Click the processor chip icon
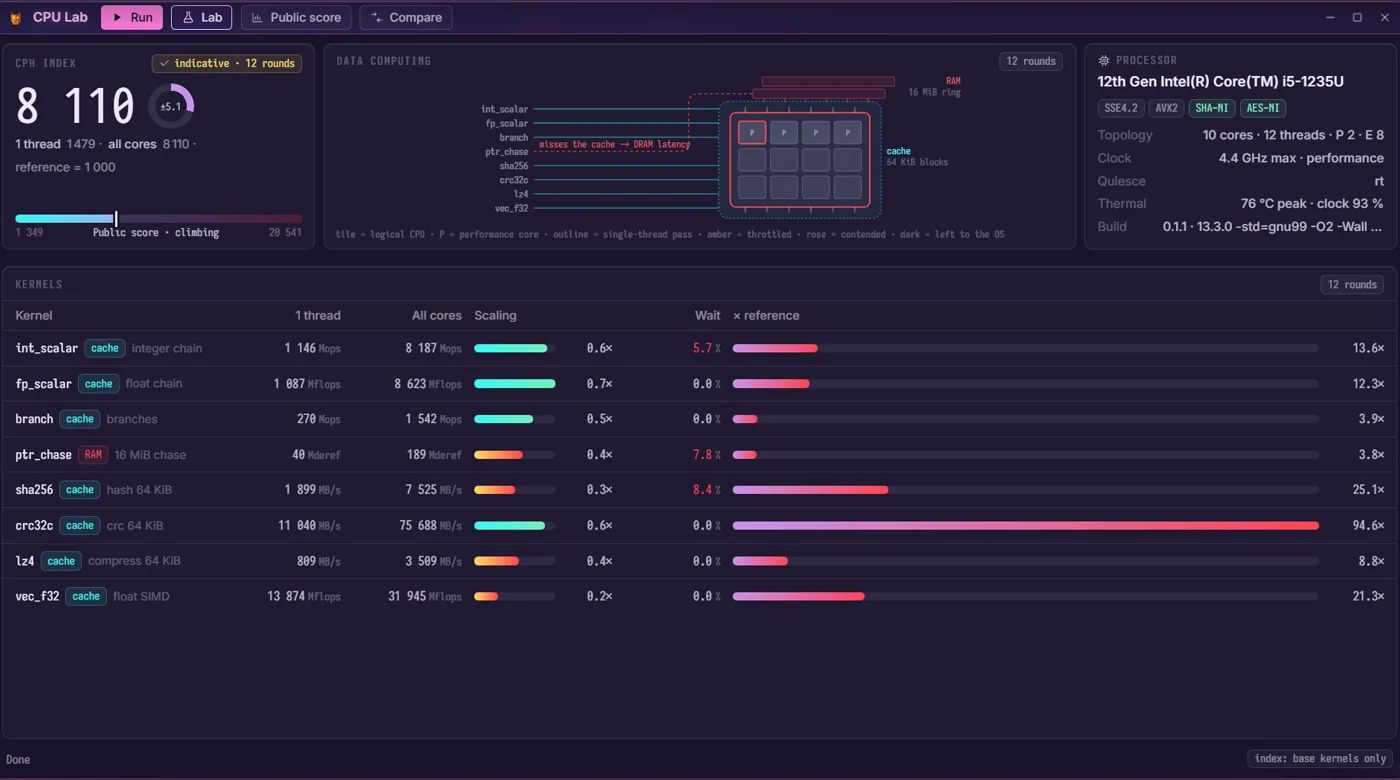1400x780 pixels. 1104,60
